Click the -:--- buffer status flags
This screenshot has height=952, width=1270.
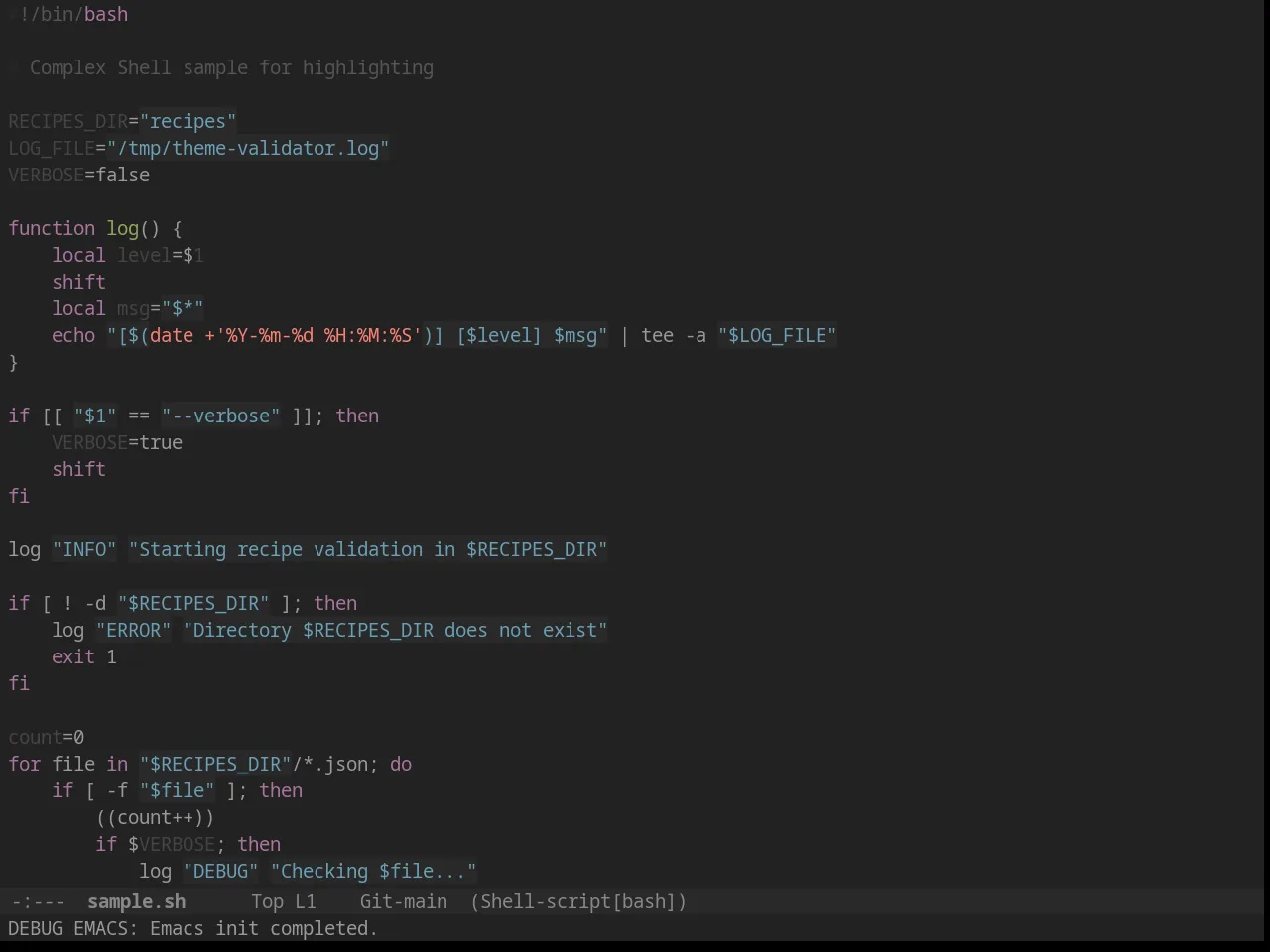[38, 901]
